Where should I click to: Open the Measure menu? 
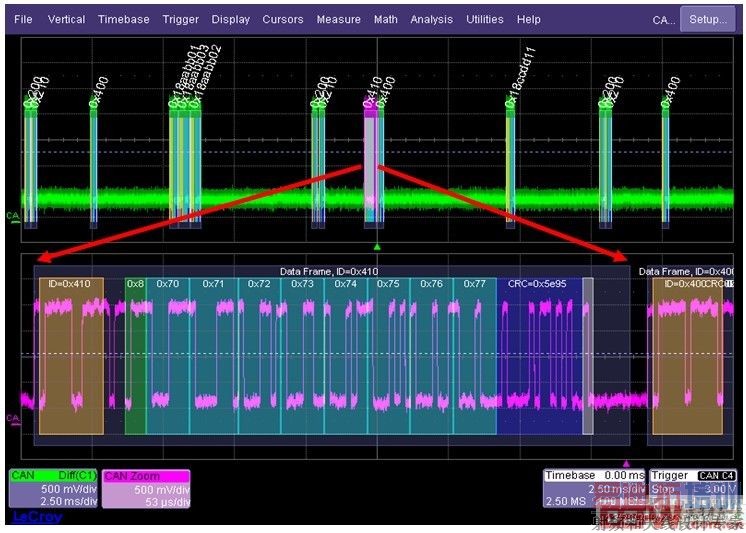[x=339, y=20]
